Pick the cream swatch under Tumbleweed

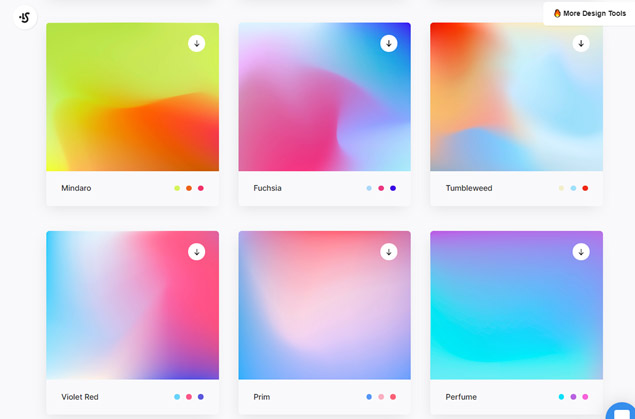click(x=561, y=188)
